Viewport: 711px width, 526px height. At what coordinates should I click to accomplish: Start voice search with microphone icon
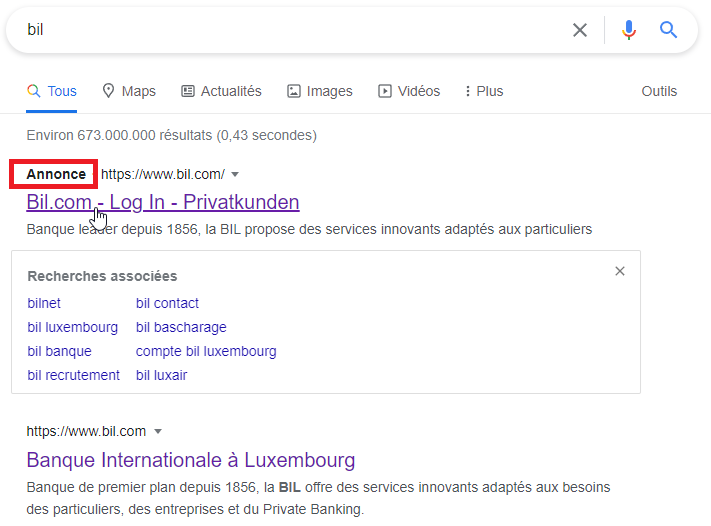(628, 30)
